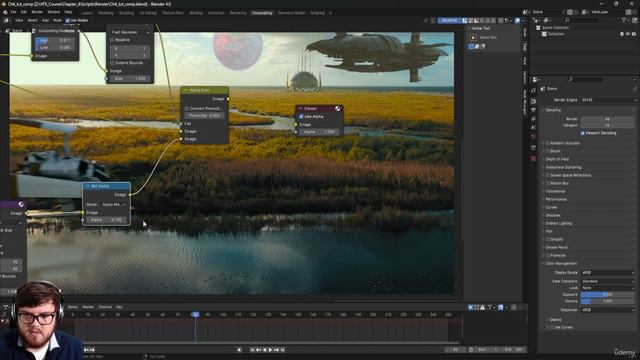Viewport: 640px width, 360px height.
Task: Enable the Ambient Occlusion checkbox
Action: click(549, 143)
